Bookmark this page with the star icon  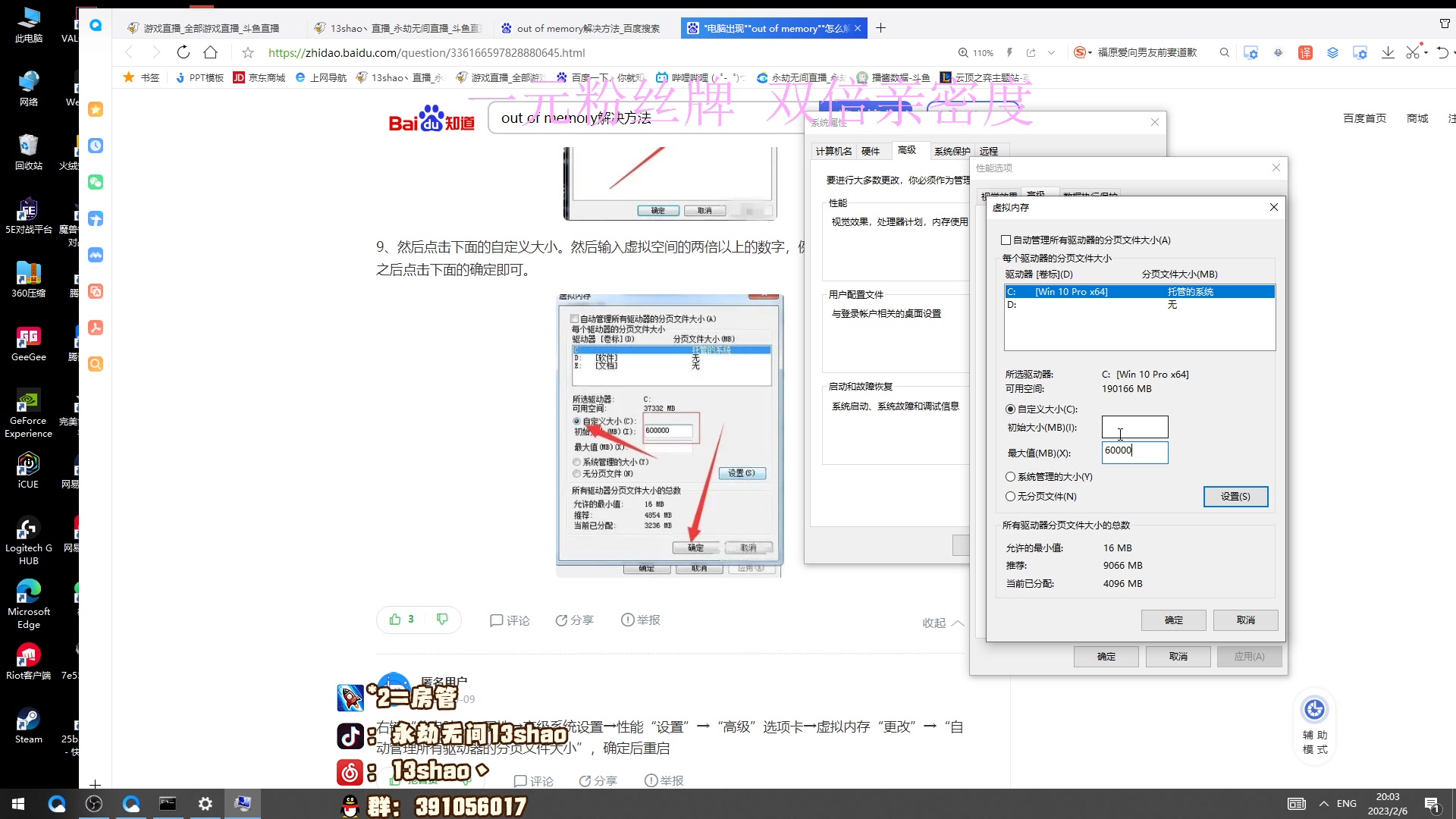point(248,52)
